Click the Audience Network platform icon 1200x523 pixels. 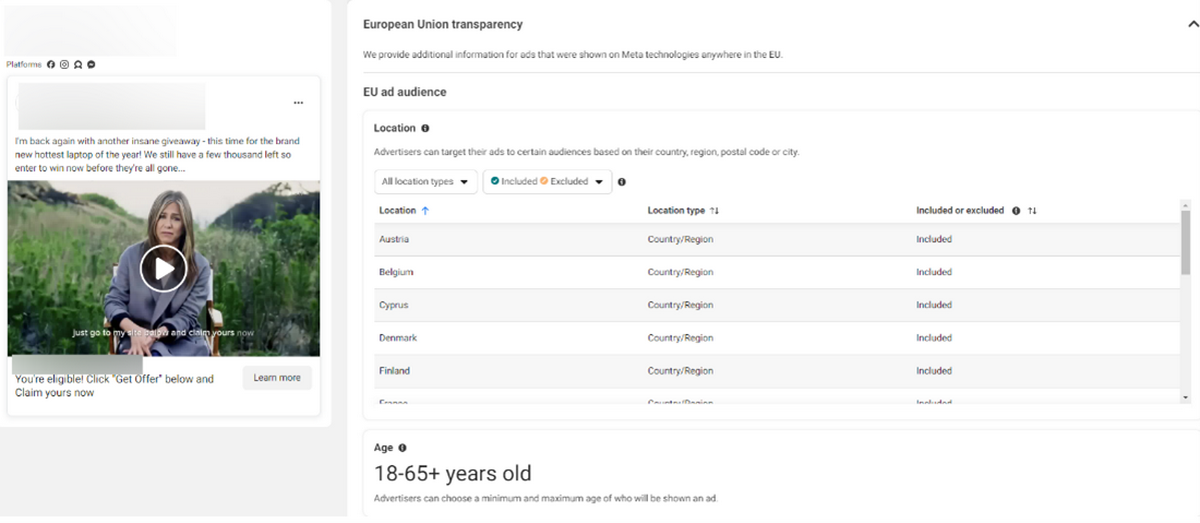pyautogui.click(x=77, y=64)
